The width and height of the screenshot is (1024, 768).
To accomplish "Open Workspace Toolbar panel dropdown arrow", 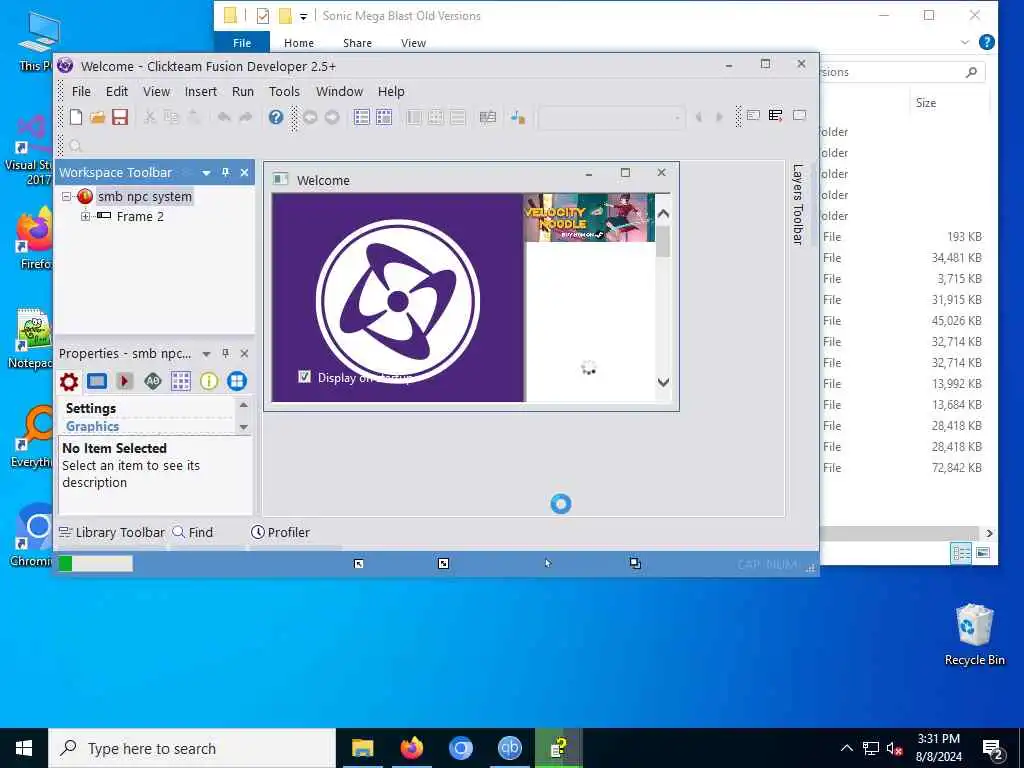I will tap(206, 173).
